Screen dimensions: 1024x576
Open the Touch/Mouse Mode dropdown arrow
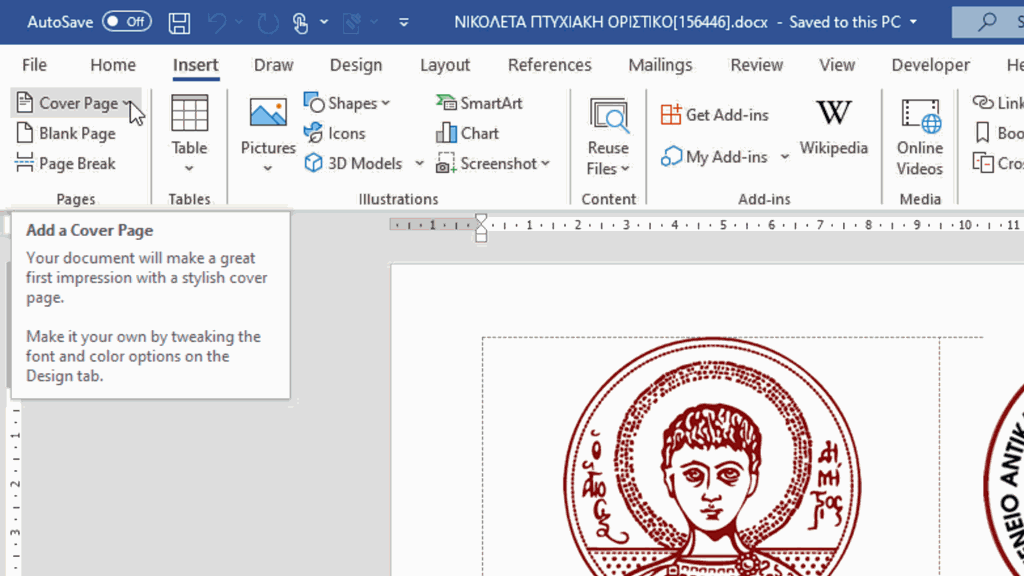324,22
